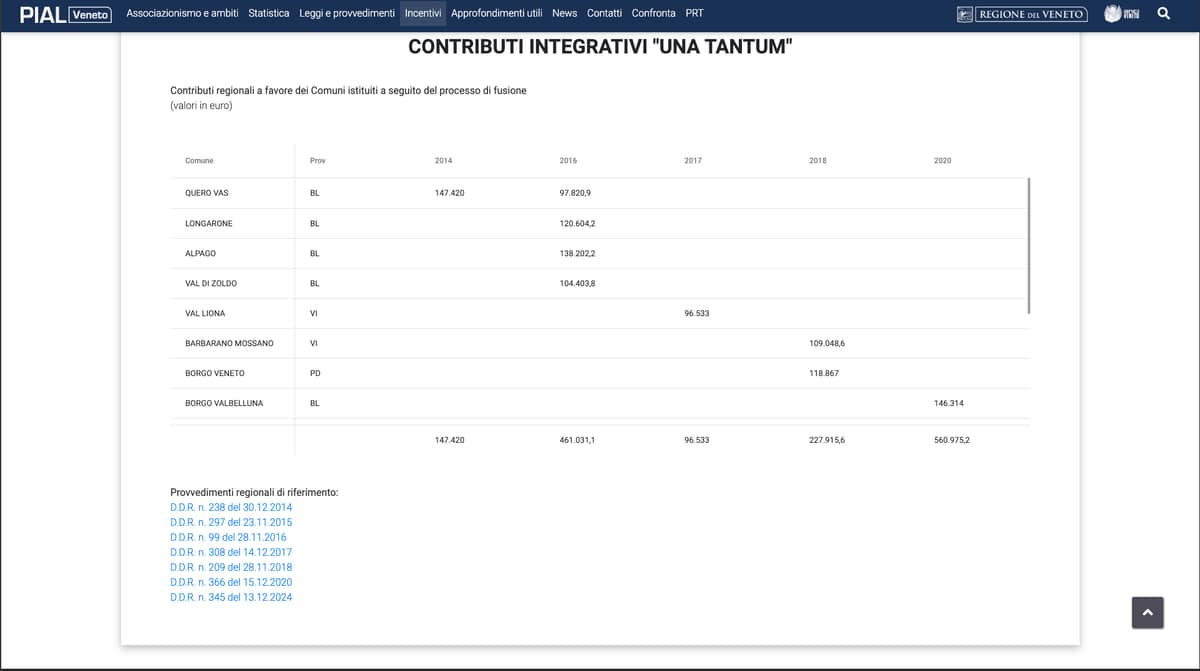Screen dimensions: 1200x671
Task: Open the Confronta section
Action: coord(653,13)
